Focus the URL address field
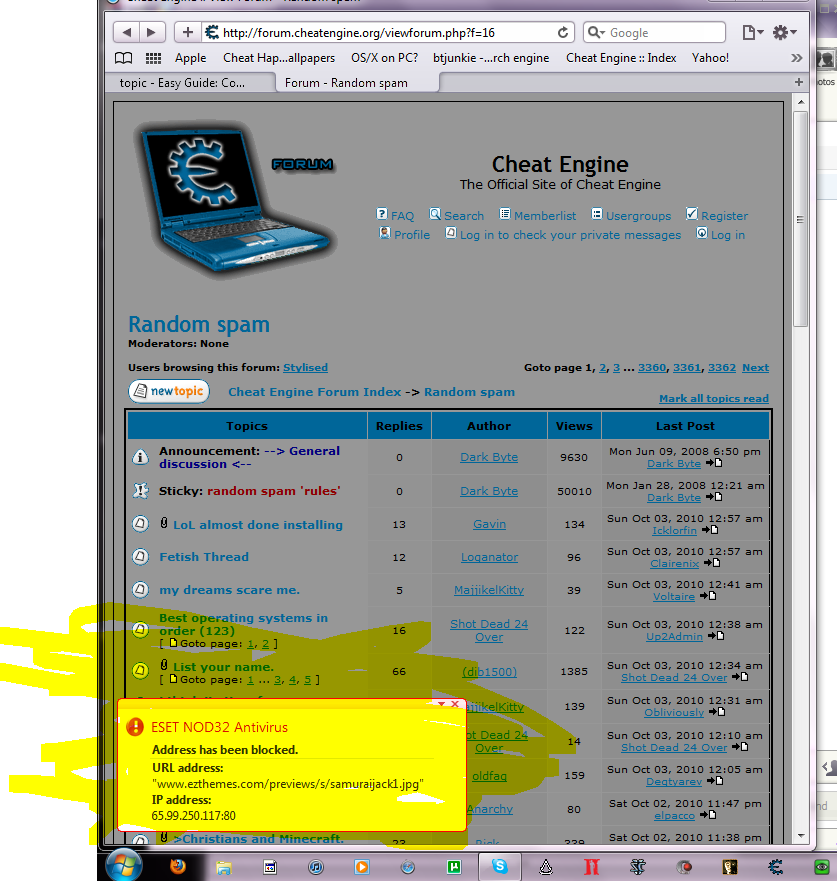The height and width of the screenshot is (881, 837). coord(388,33)
